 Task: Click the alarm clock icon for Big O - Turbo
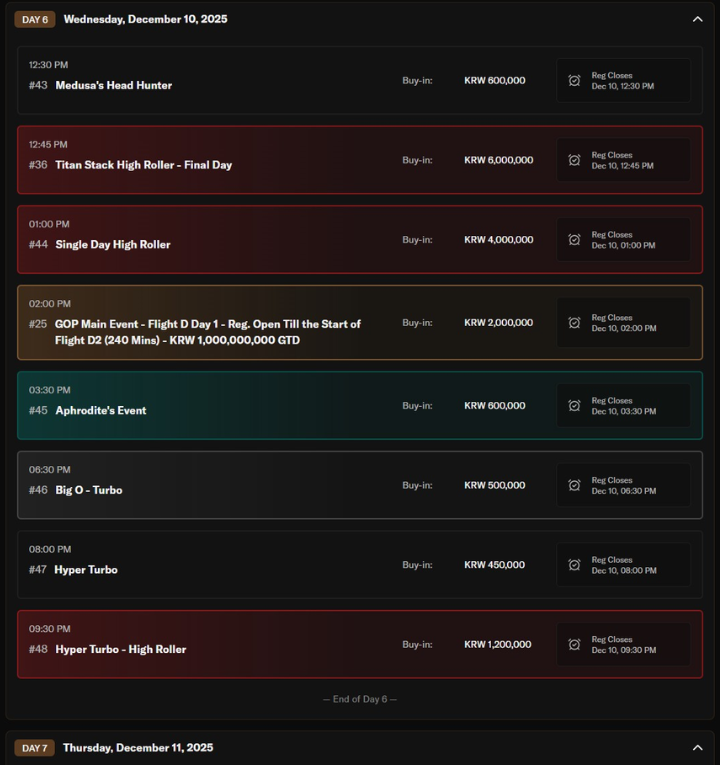click(574, 485)
